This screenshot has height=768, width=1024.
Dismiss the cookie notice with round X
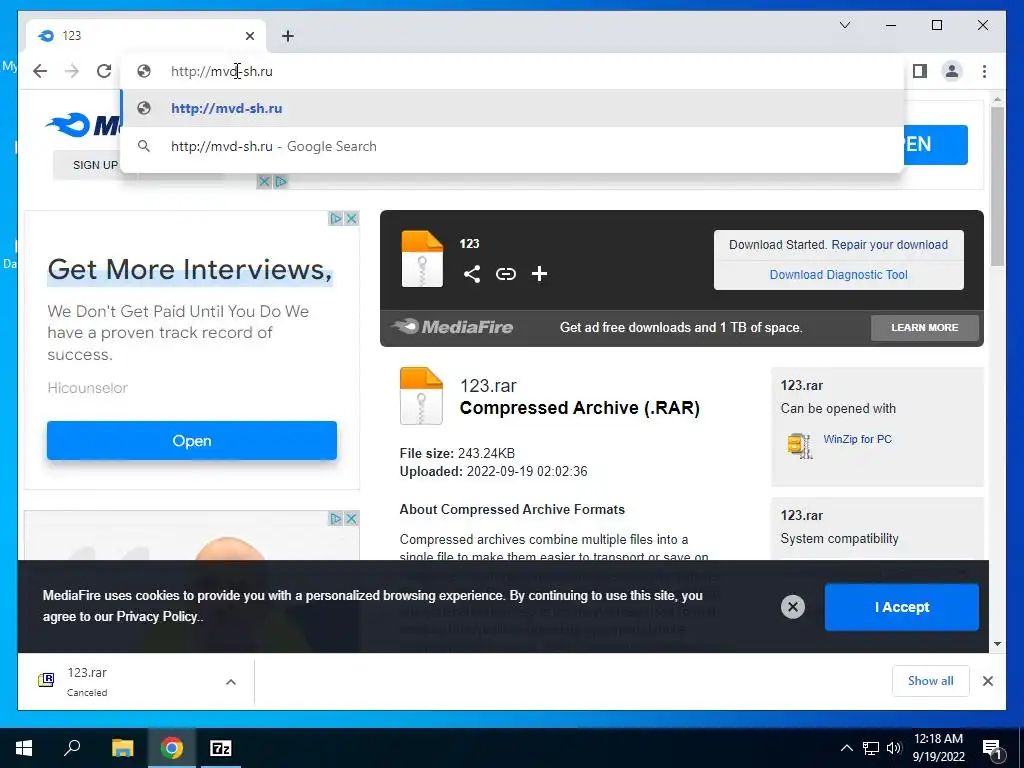(793, 607)
